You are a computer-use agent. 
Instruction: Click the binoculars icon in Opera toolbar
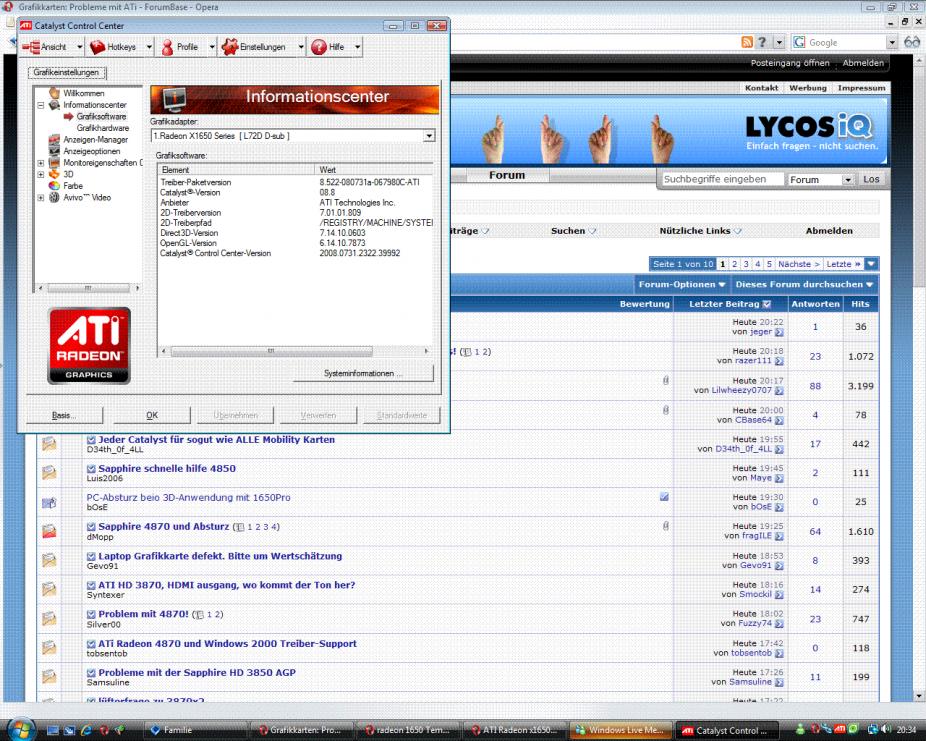coord(912,42)
